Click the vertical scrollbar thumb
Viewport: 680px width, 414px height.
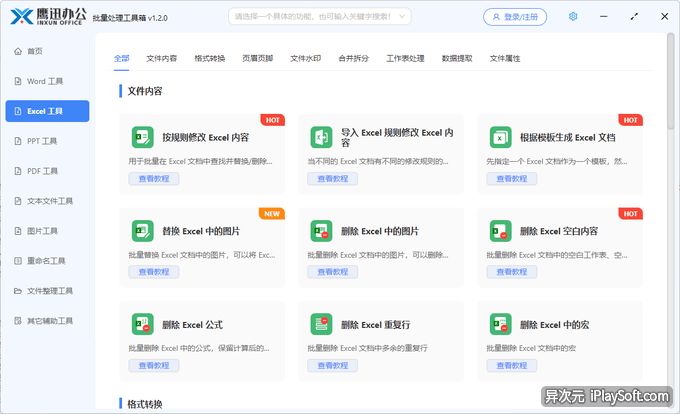click(x=671, y=81)
